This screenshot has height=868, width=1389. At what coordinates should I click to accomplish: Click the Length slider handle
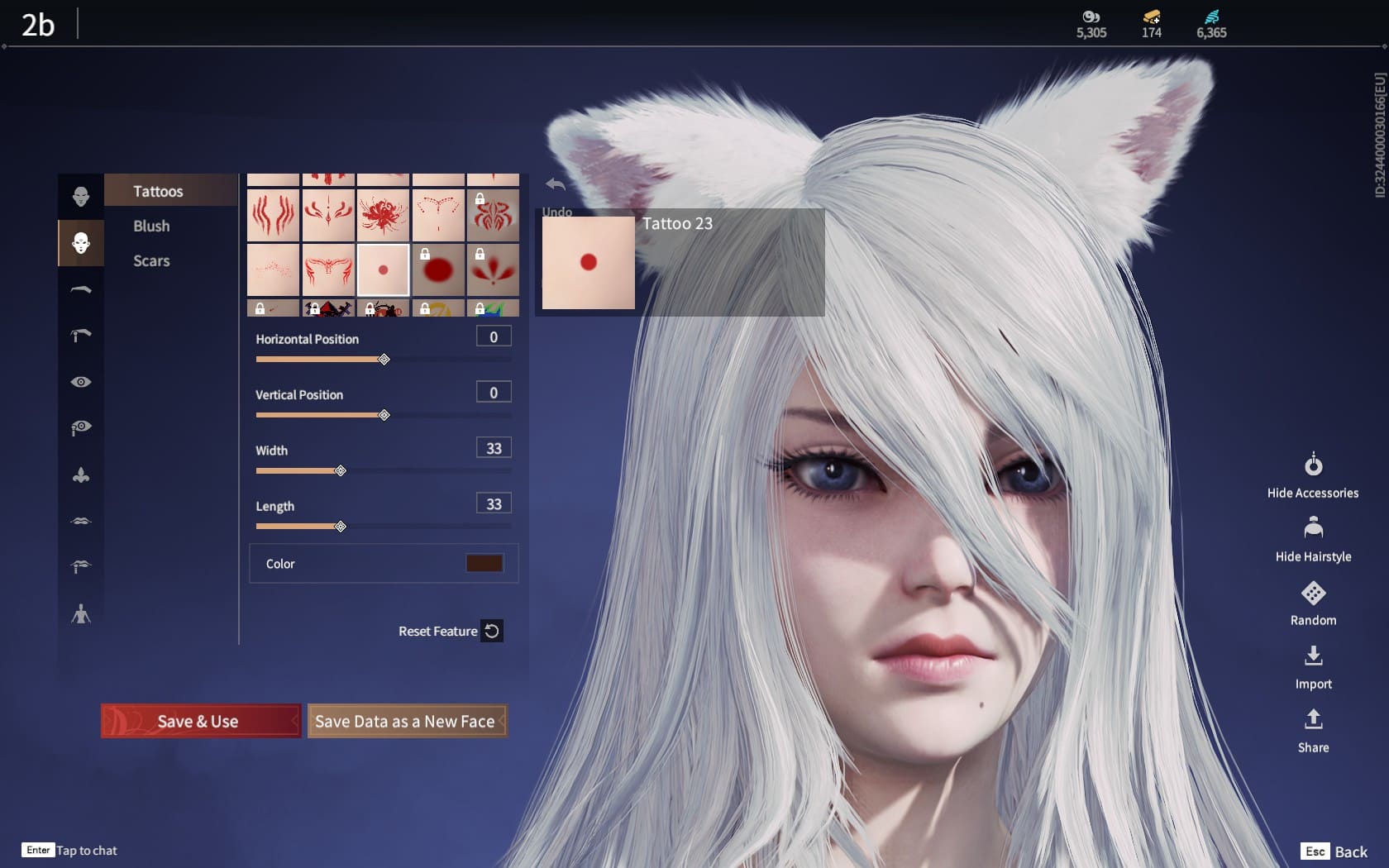340,527
